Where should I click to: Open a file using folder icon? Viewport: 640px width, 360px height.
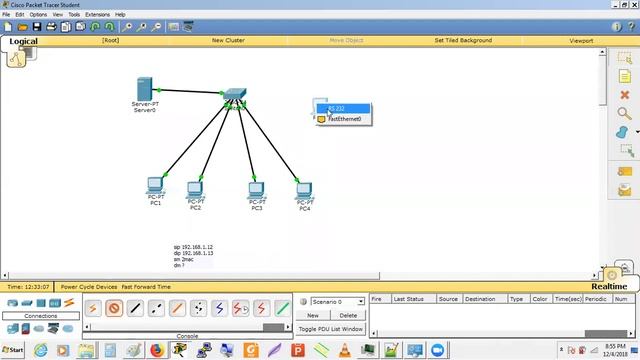tap(22, 27)
